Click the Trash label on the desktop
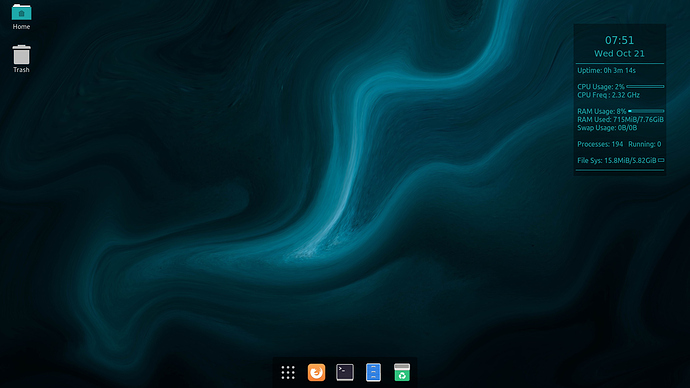The image size is (690, 388). tap(21, 70)
